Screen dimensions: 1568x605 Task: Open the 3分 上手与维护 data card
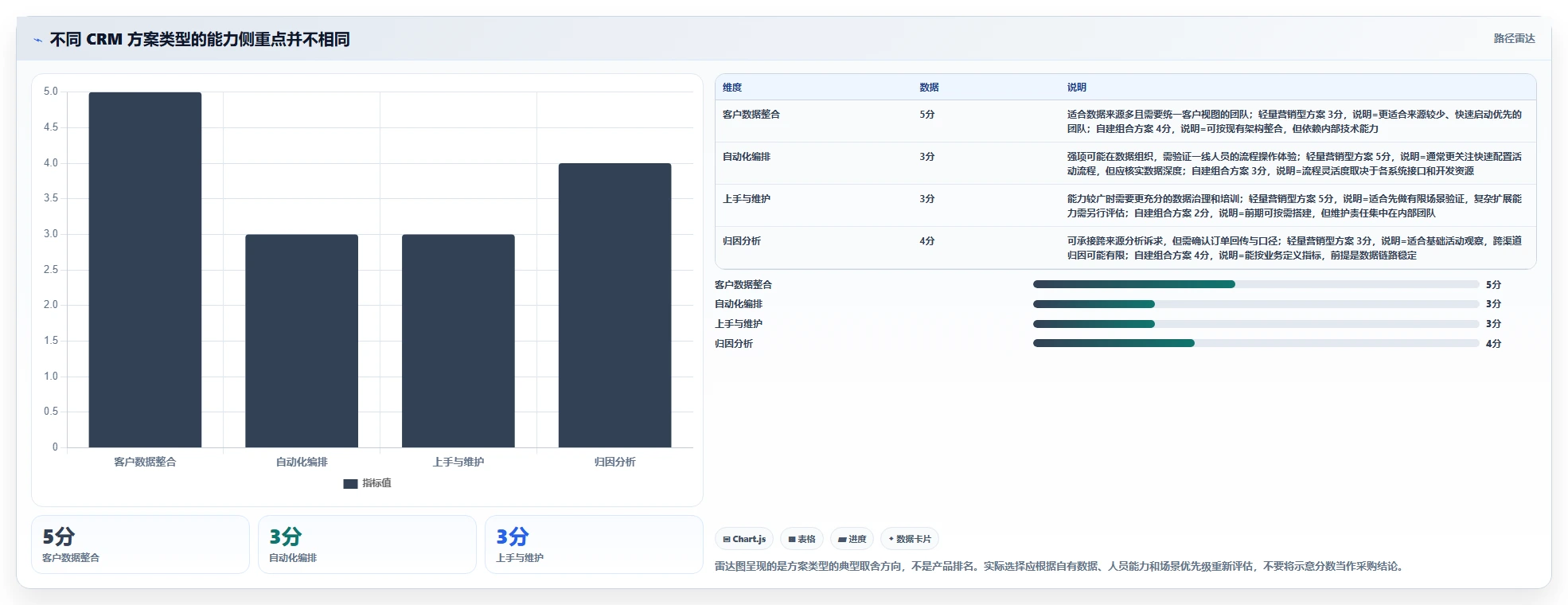pos(594,544)
